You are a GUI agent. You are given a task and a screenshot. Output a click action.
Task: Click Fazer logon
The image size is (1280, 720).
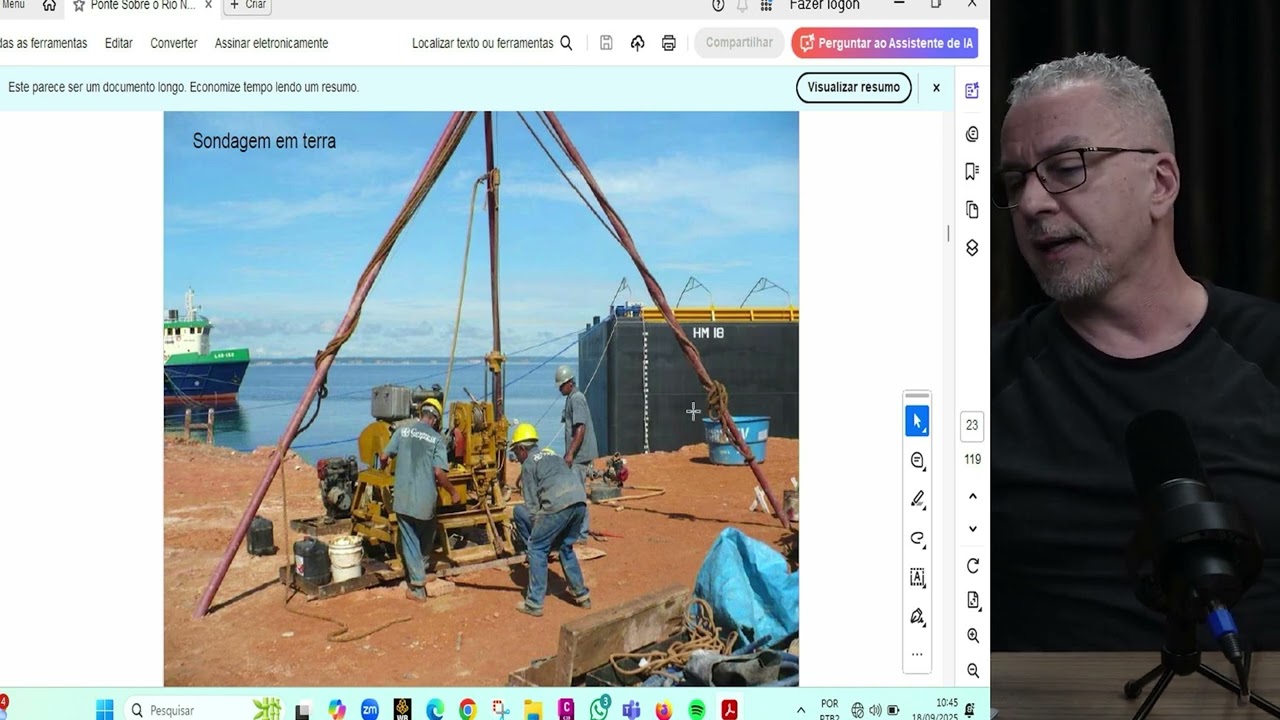coord(825,5)
